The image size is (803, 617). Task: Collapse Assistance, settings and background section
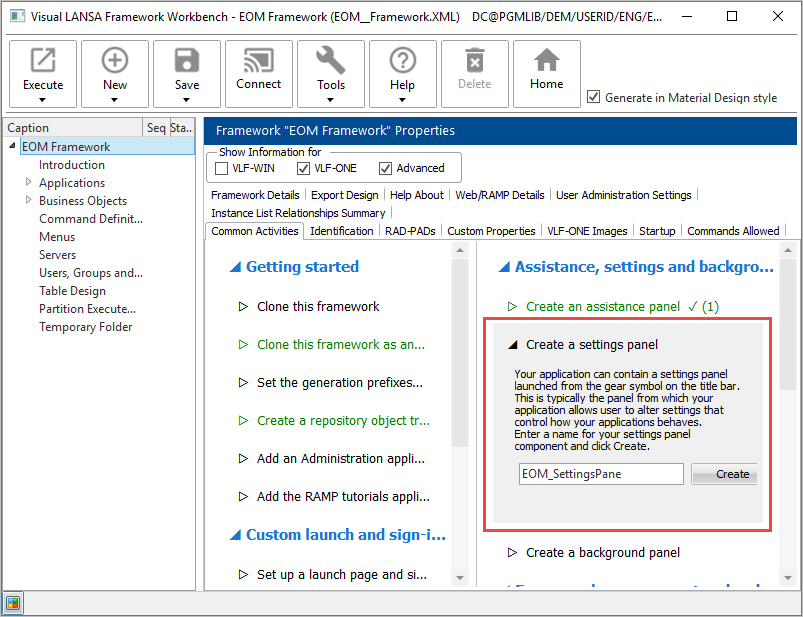tap(504, 267)
